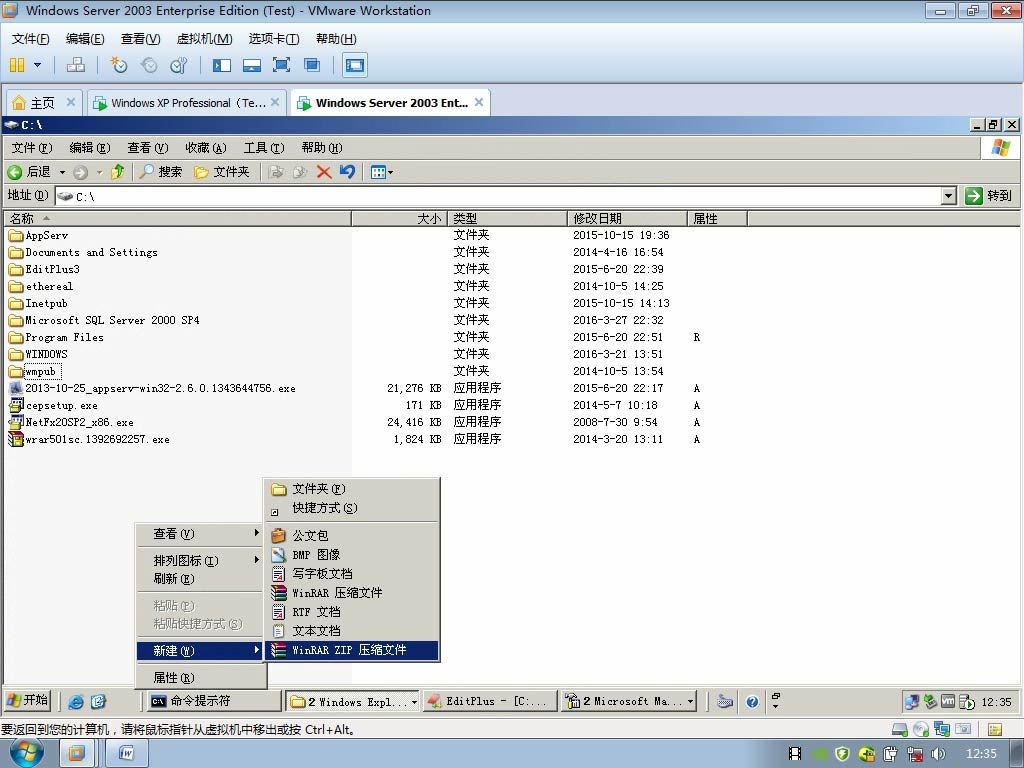Open VMware 虚拟机(M) menu
1024x768 pixels.
pyautogui.click(x=204, y=39)
